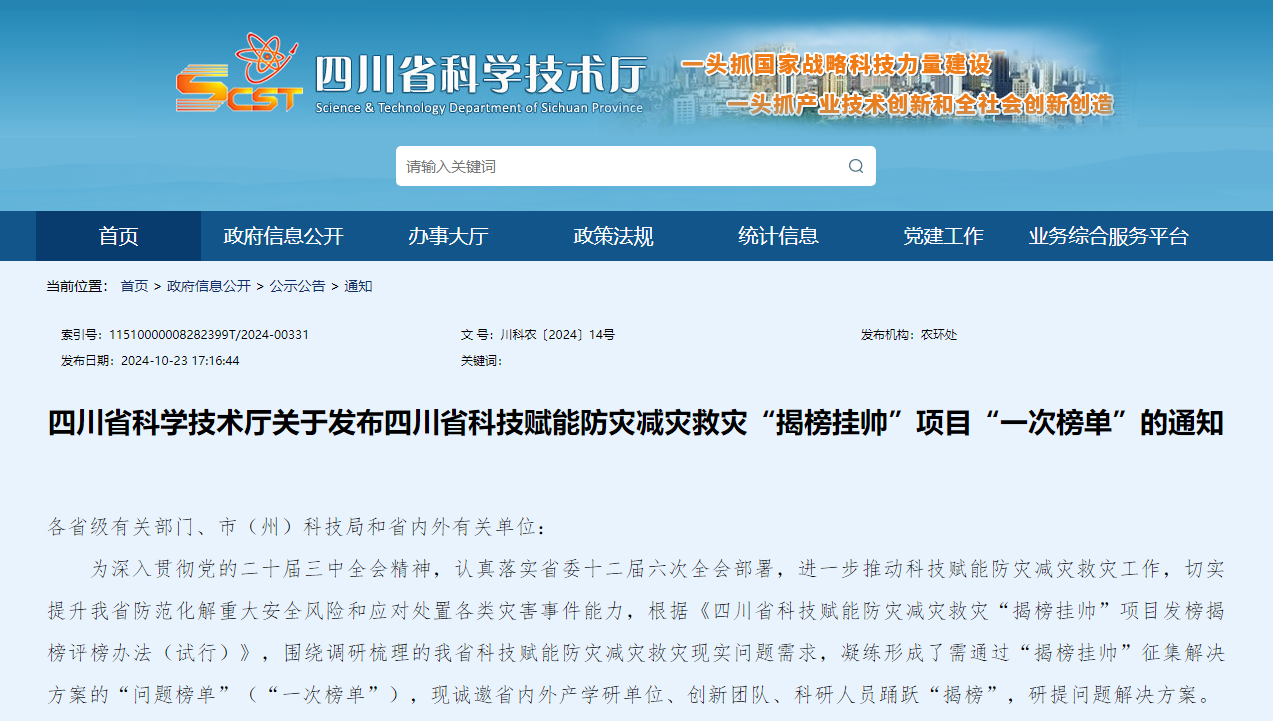
Task: Click the publishing organization 农环处
Action: tap(939, 334)
